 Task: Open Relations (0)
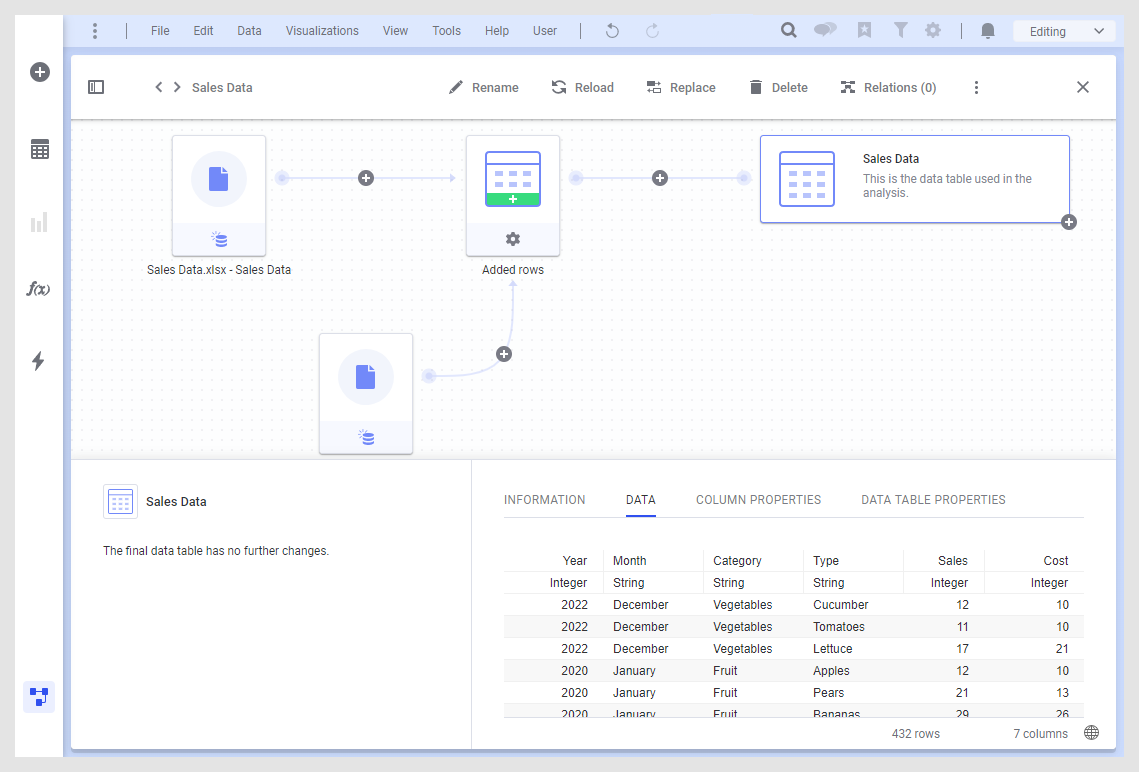pyautogui.click(x=888, y=87)
